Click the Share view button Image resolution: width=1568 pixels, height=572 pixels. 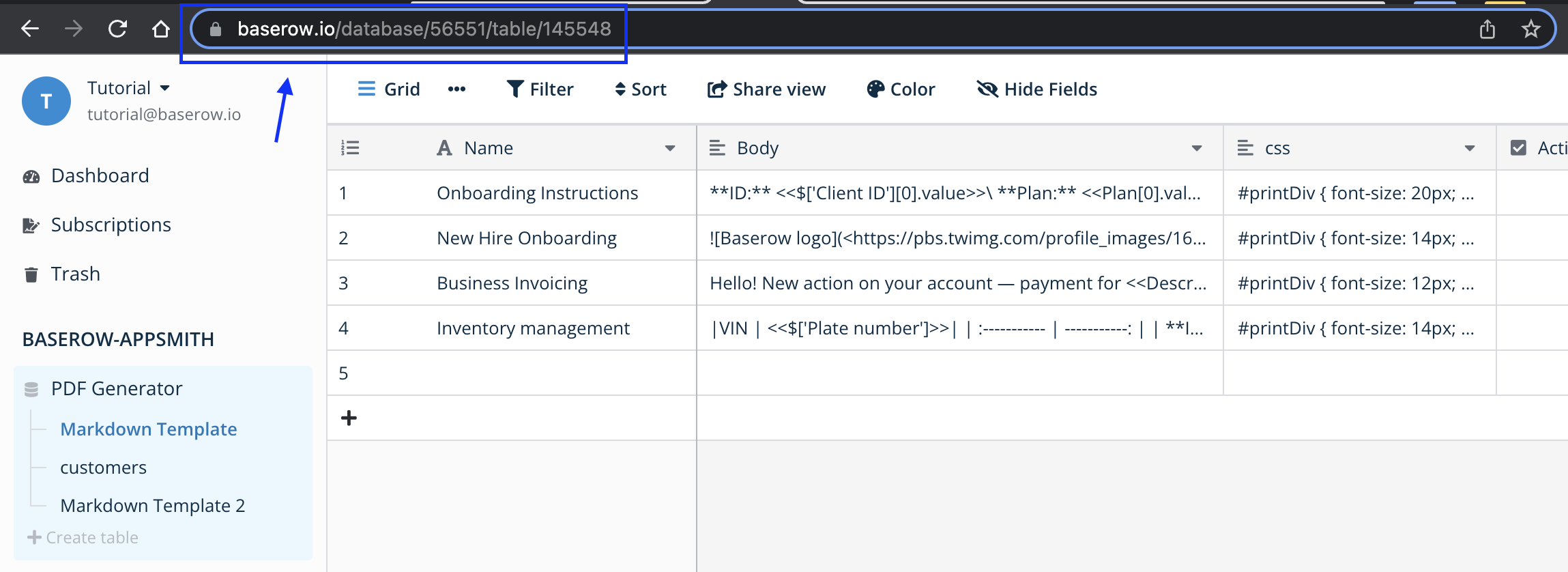tap(766, 89)
